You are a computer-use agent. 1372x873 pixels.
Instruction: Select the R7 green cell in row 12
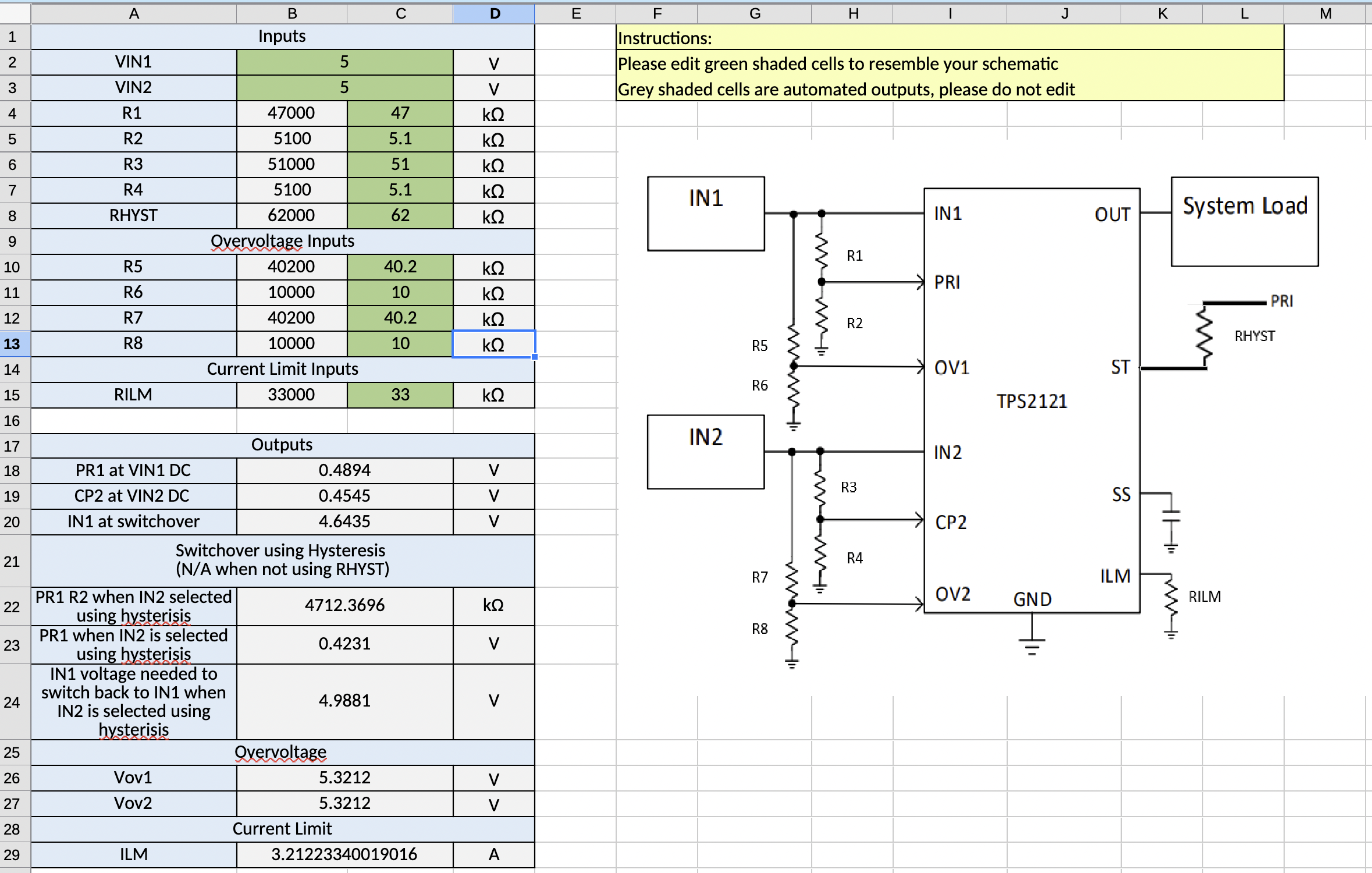(400, 318)
